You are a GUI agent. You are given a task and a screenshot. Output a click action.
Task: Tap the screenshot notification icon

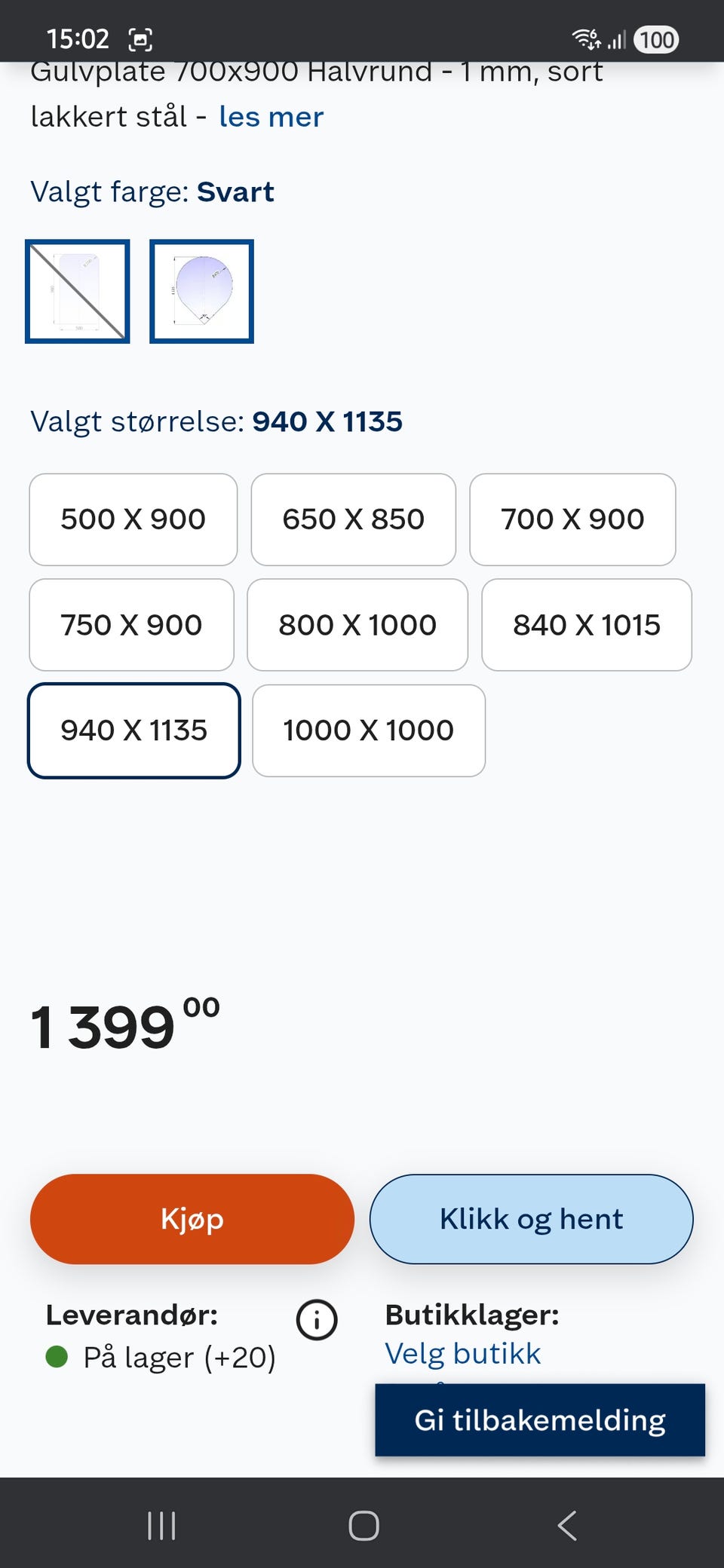[140, 39]
